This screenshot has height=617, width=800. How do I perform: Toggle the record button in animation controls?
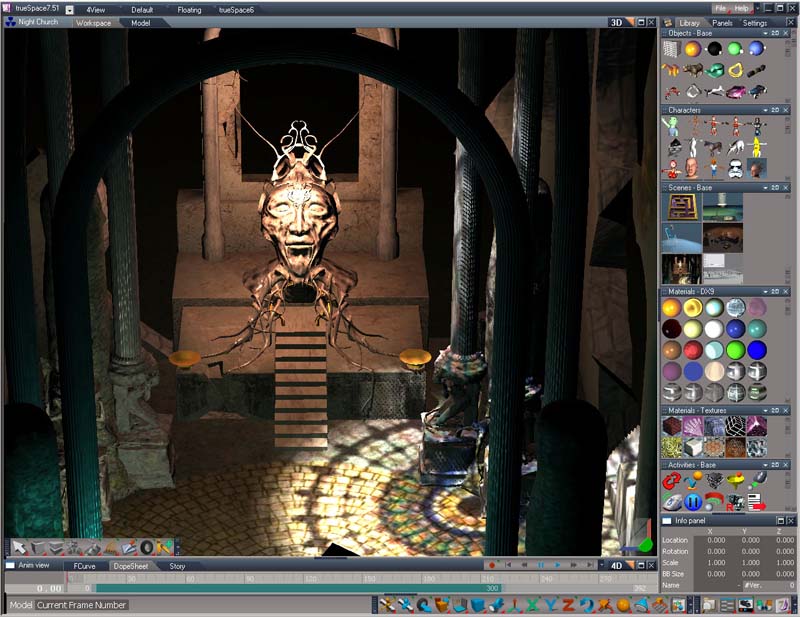point(492,565)
